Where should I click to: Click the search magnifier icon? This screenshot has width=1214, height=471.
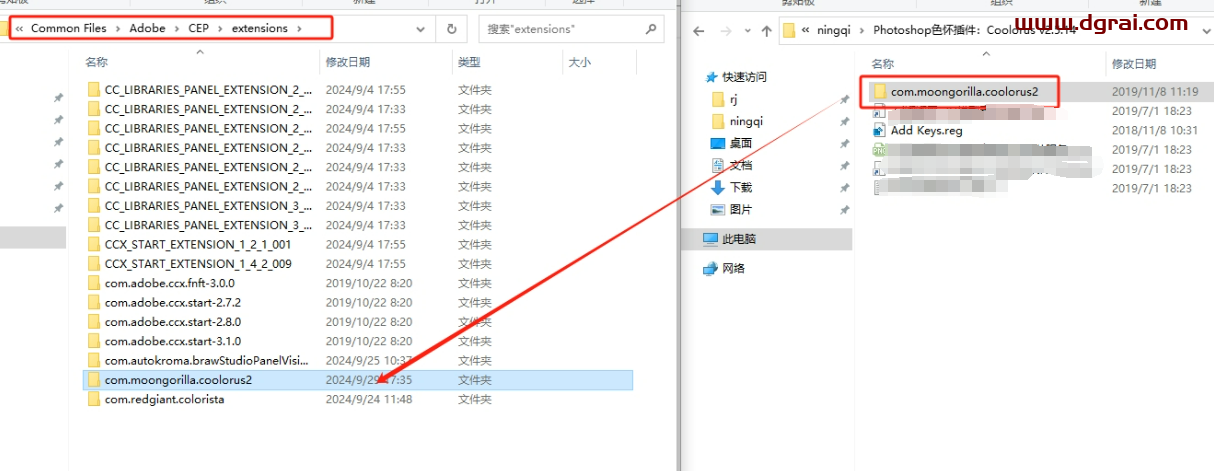coord(650,30)
